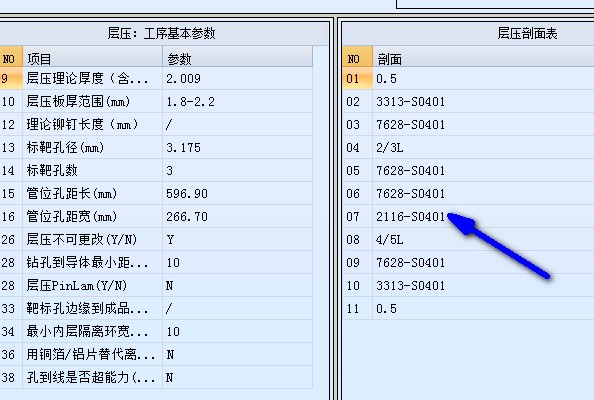Select the 标靶孔径(mm) row
The image size is (594, 400).
click(156, 147)
